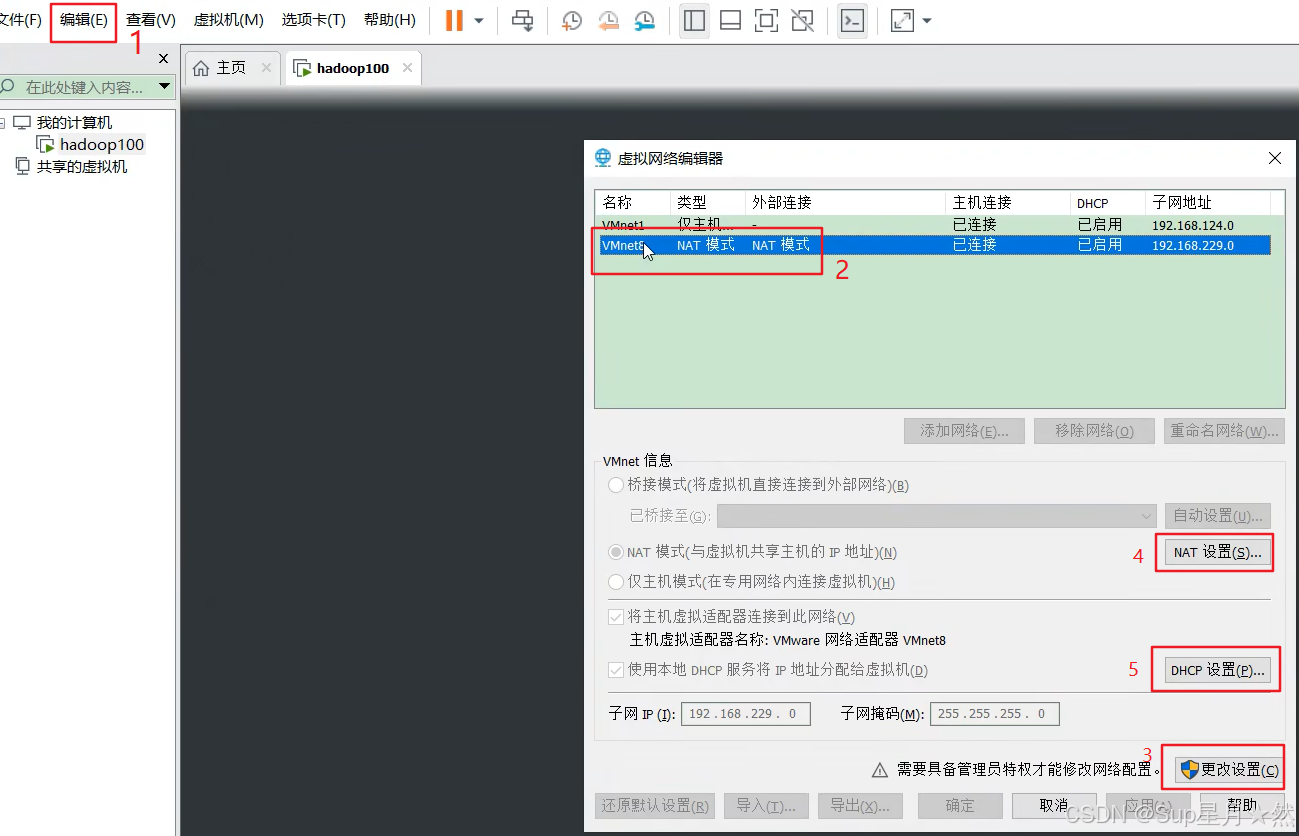Select 共享的虚拟机 in the library tree
This screenshot has height=836, width=1299.
82,167
